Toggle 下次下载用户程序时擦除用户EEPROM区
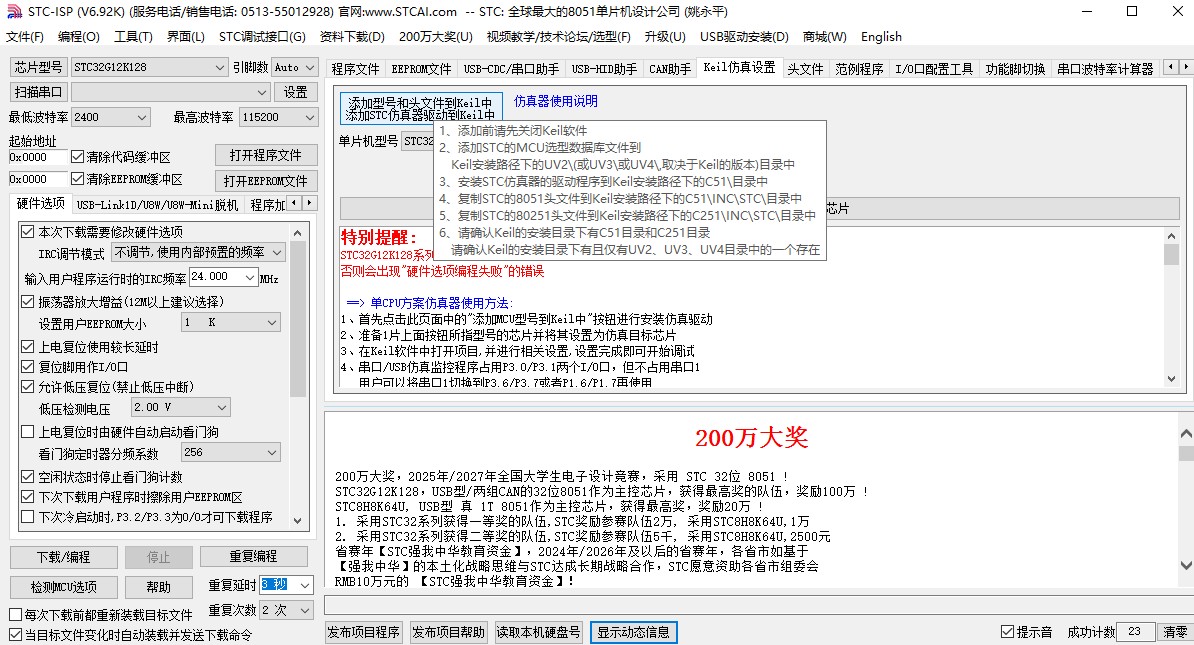1194x645 pixels. pos(28,497)
